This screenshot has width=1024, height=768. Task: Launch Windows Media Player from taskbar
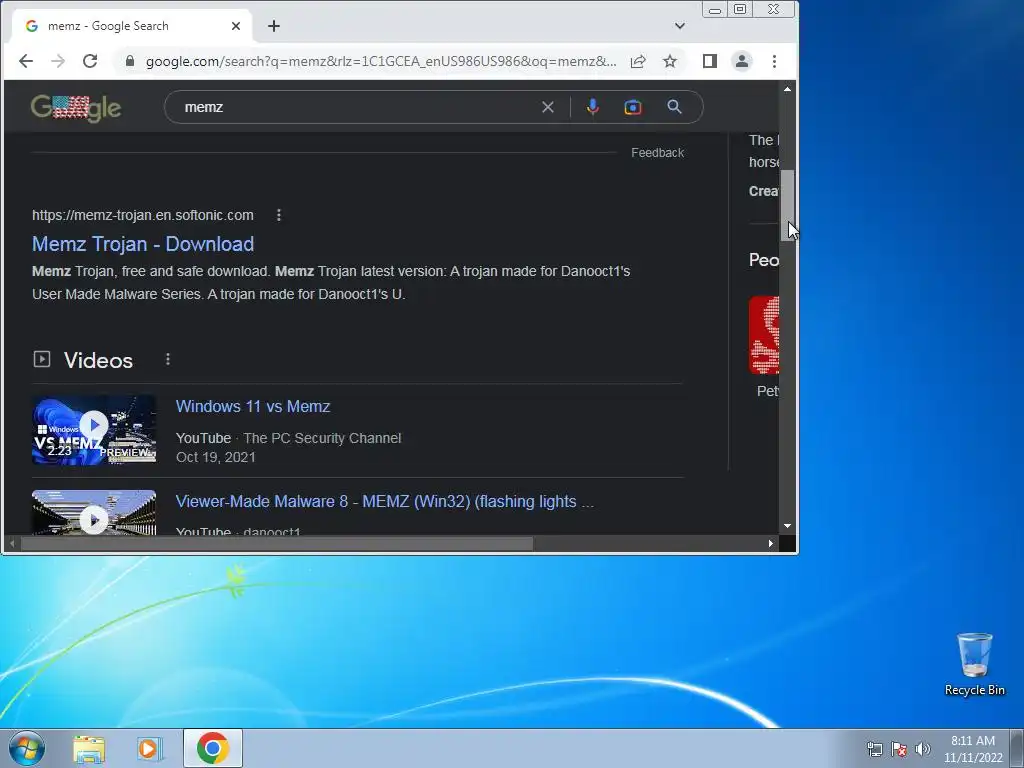[x=149, y=748]
